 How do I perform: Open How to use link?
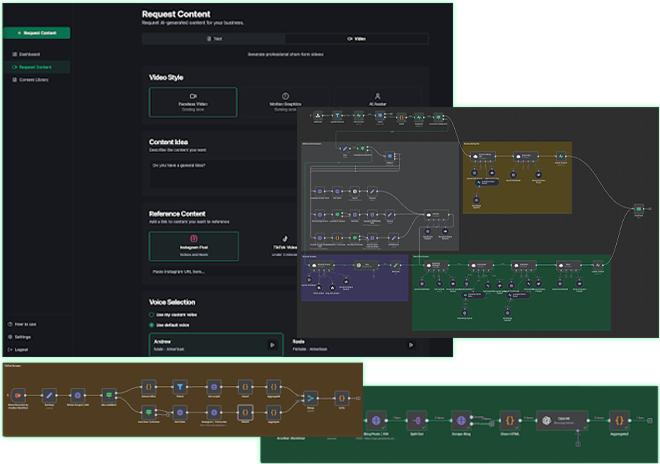click(22, 324)
